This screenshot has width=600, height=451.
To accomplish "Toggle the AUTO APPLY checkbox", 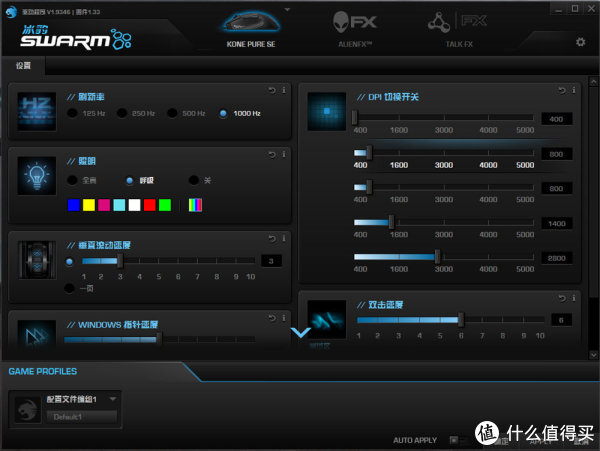I will point(454,440).
